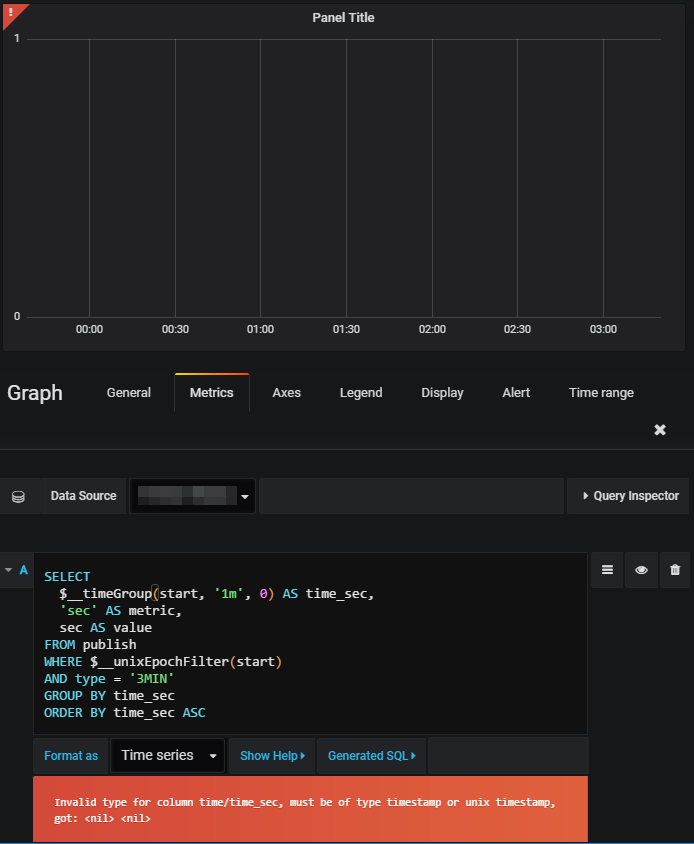Switch to the Axes tab
This screenshot has height=844, width=694.
click(x=286, y=392)
